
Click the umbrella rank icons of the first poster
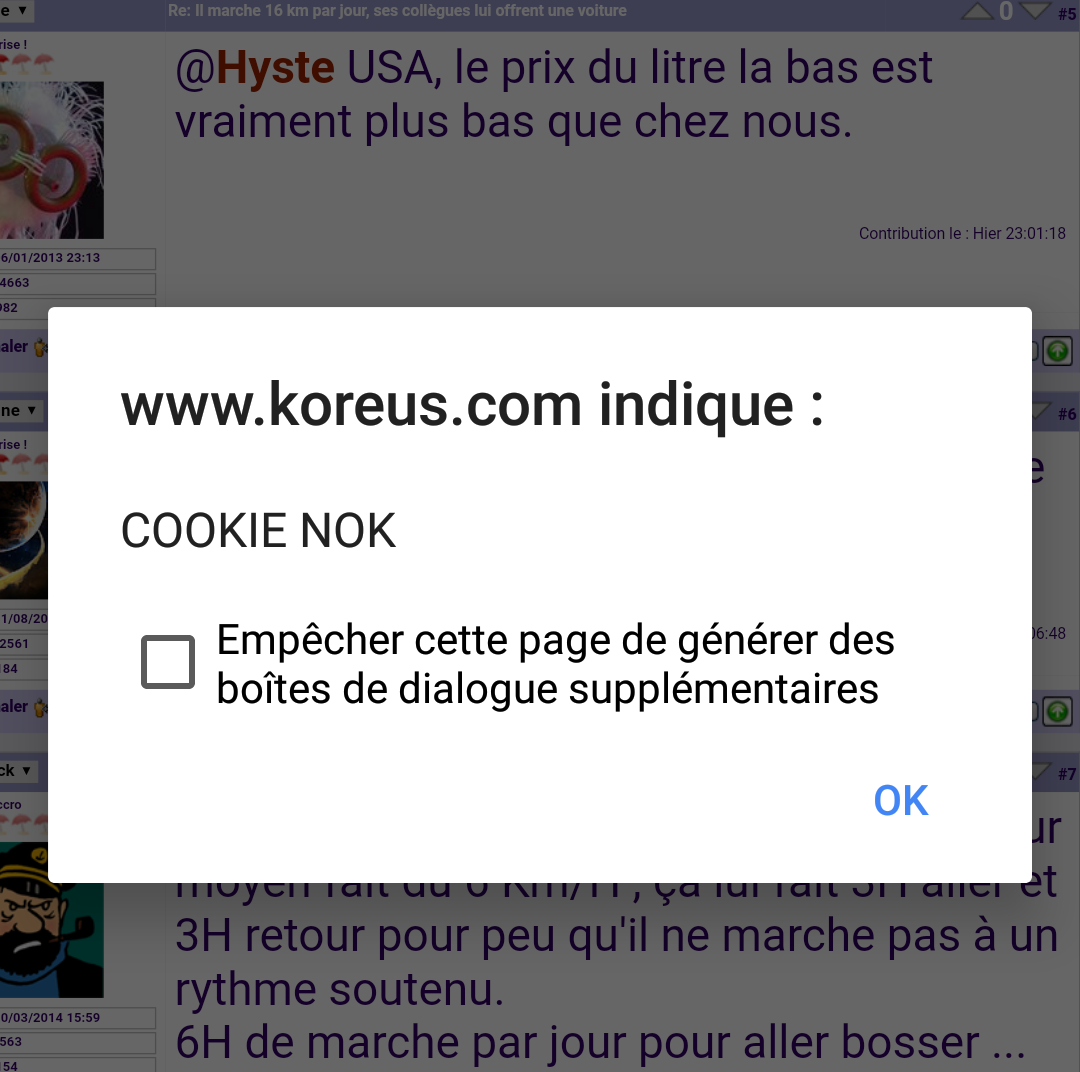click(x=25, y=65)
